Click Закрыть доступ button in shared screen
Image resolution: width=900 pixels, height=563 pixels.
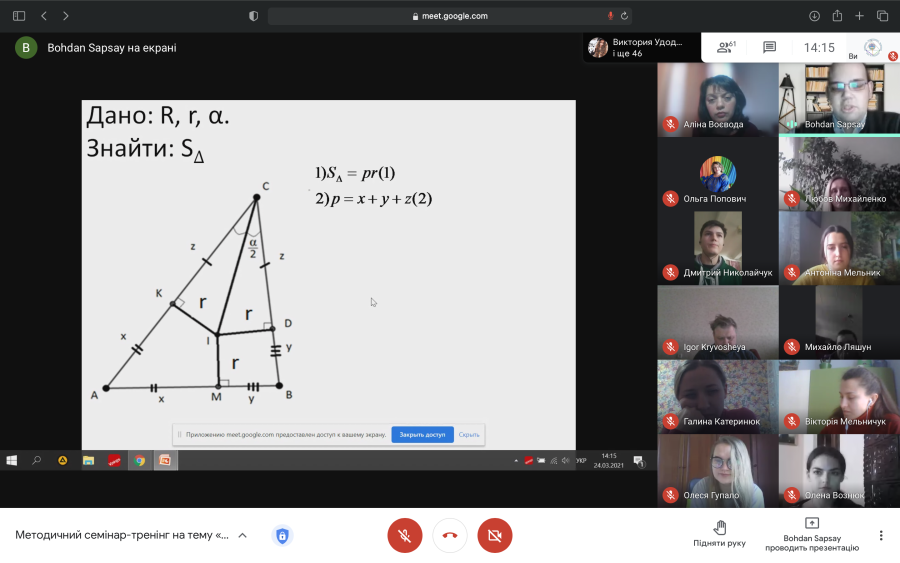tap(422, 434)
